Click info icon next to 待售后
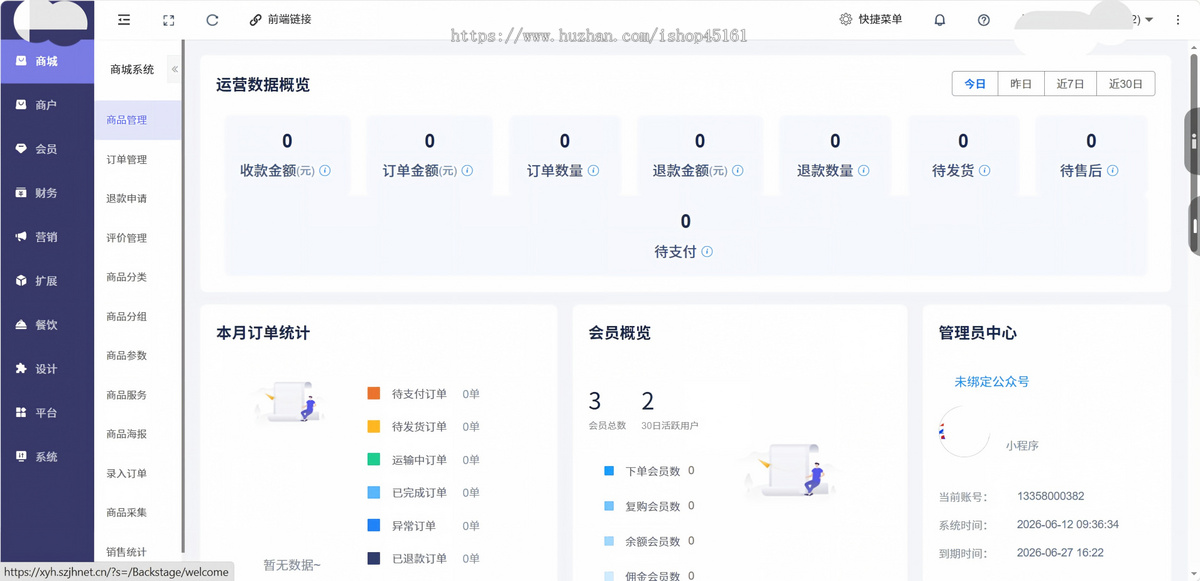Screen dimensions: 1200x581 1112,171
